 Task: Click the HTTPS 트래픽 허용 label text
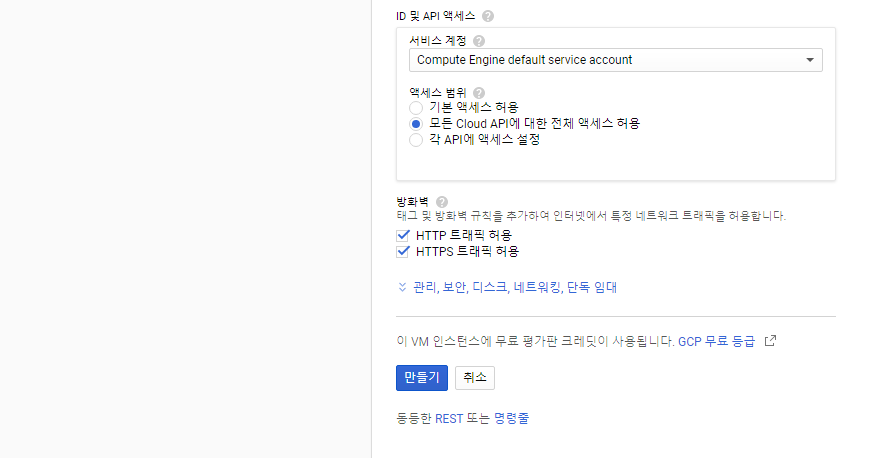point(467,251)
